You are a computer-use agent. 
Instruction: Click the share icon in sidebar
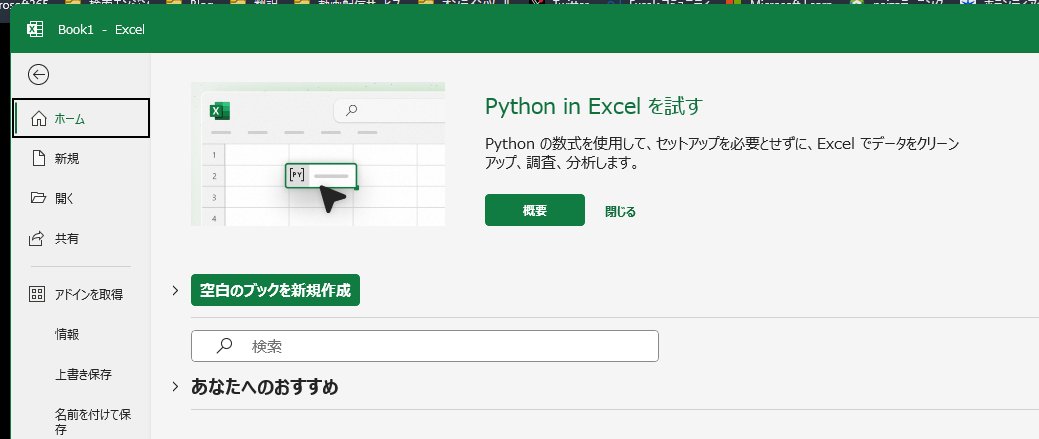pyautogui.click(x=37, y=238)
